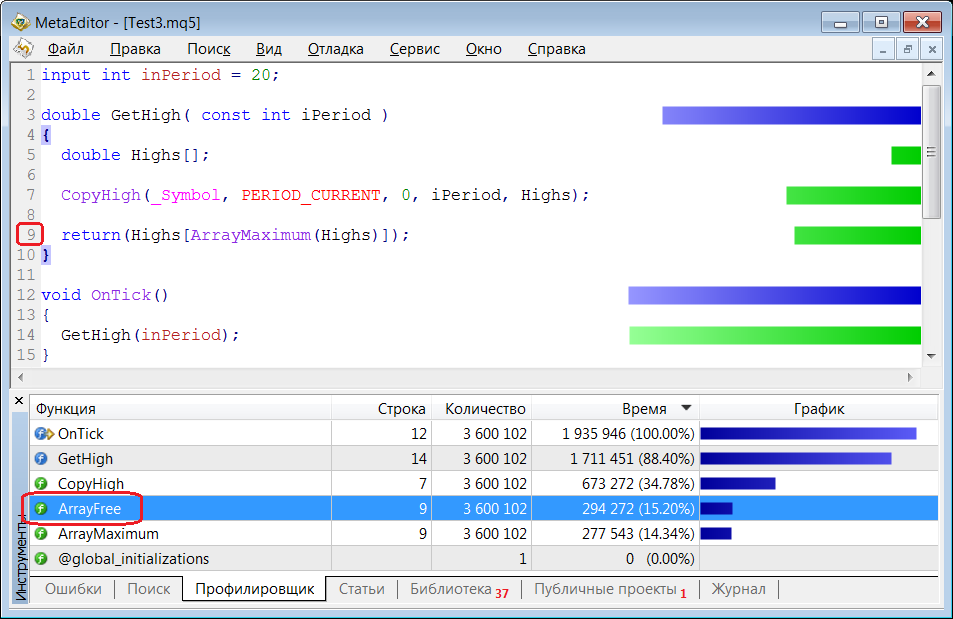Click the MetaEditor title bar icon
The width and height of the screenshot is (953, 619).
click(x=20, y=22)
